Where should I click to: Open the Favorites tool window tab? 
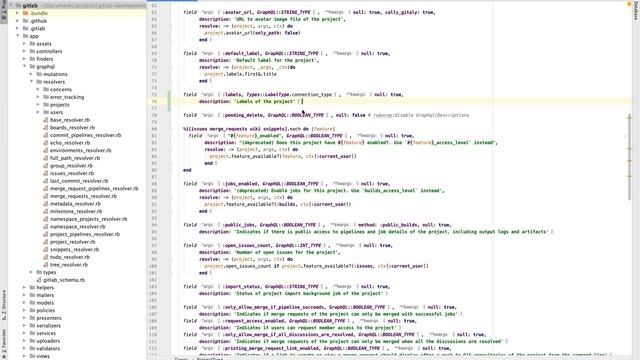point(4,344)
